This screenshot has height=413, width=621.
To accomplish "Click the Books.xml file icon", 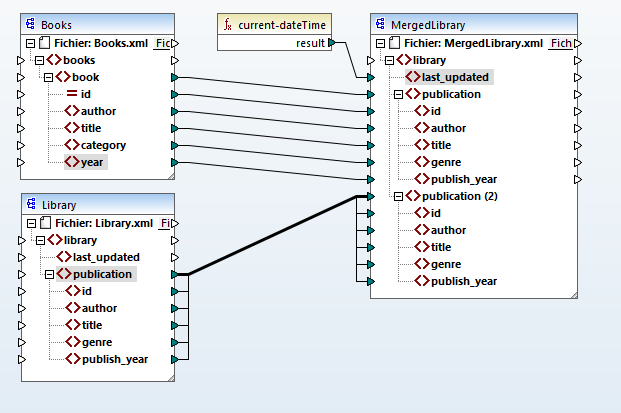I will coord(45,43).
